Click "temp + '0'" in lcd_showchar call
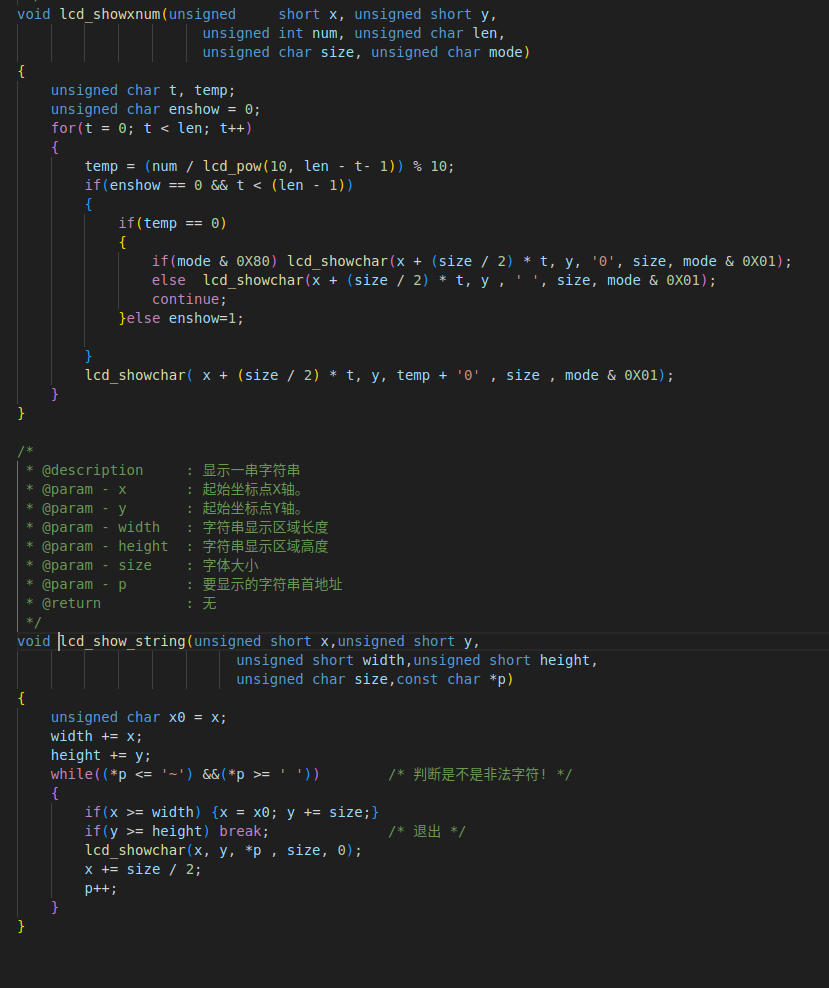Viewport: 829px width, 988px height. (x=438, y=375)
